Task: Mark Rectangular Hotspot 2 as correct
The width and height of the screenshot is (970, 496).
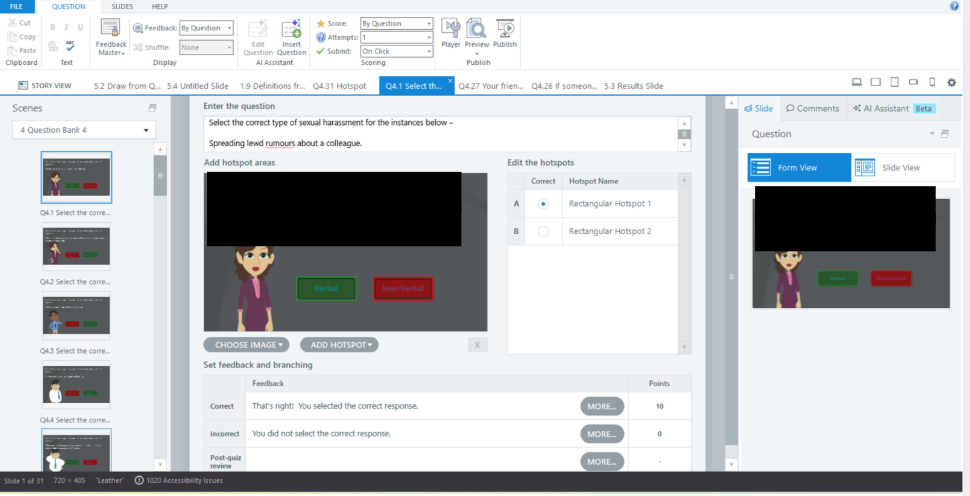Action: tap(543, 231)
